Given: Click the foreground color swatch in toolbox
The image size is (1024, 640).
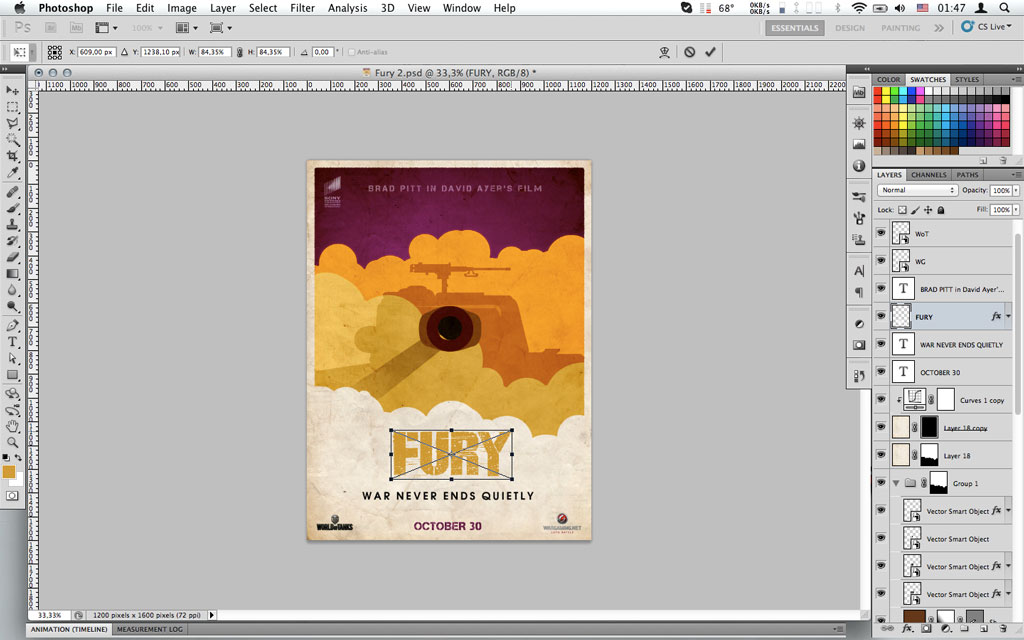Looking at the screenshot, I should pyautogui.click(x=8, y=472).
